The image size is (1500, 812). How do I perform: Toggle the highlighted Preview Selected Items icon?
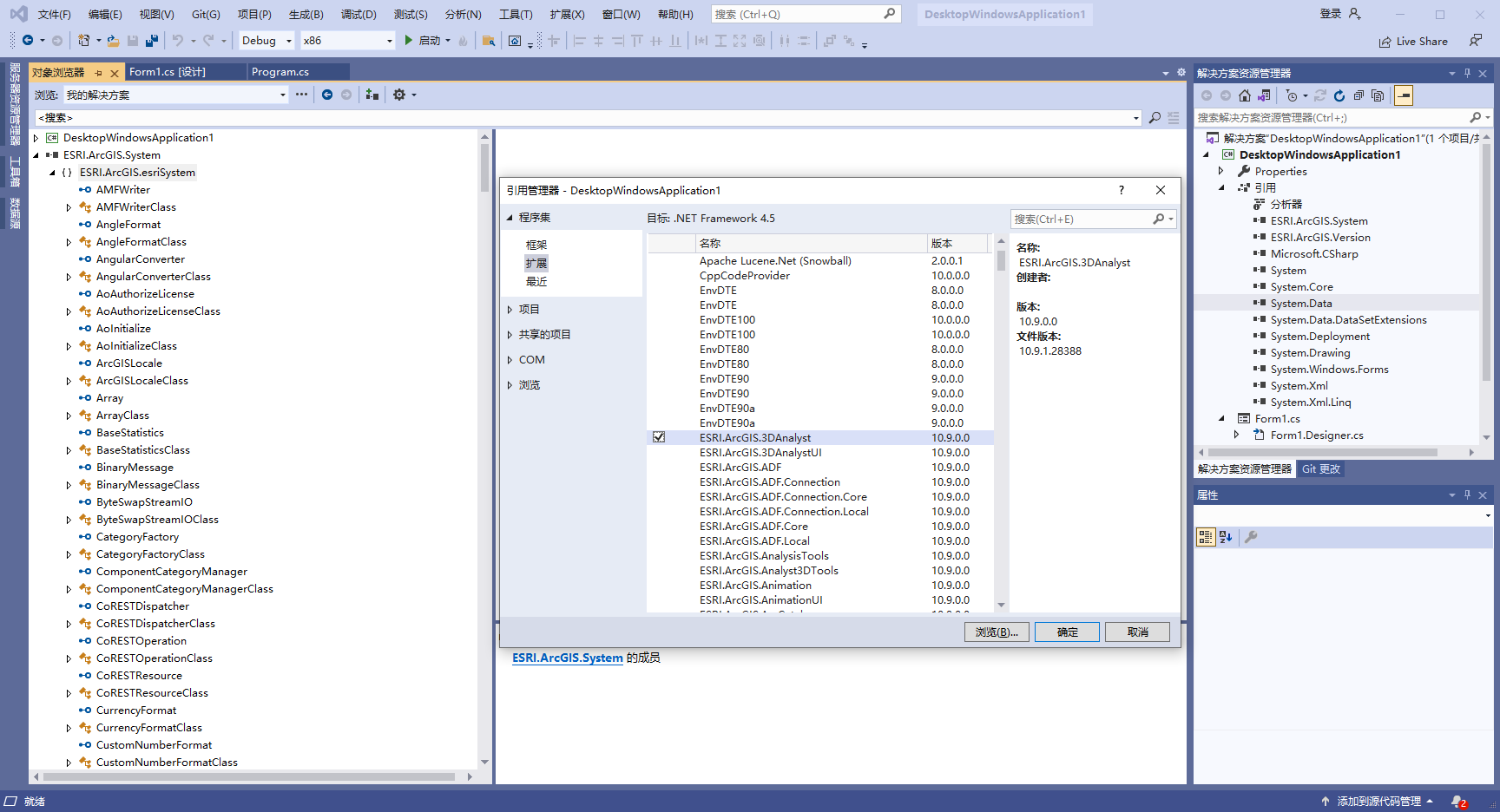1404,95
